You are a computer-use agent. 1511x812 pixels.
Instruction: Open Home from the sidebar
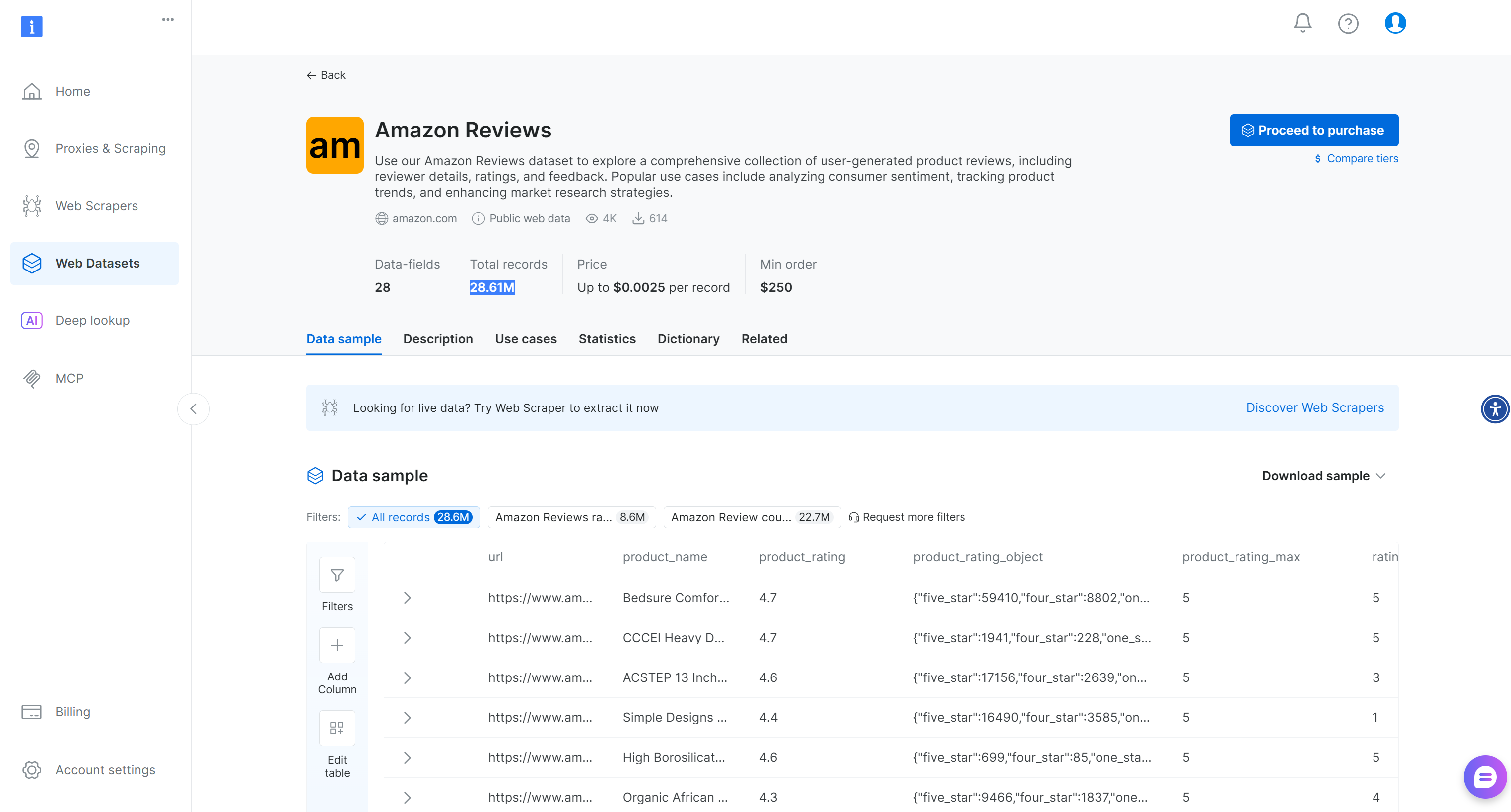pos(73,91)
